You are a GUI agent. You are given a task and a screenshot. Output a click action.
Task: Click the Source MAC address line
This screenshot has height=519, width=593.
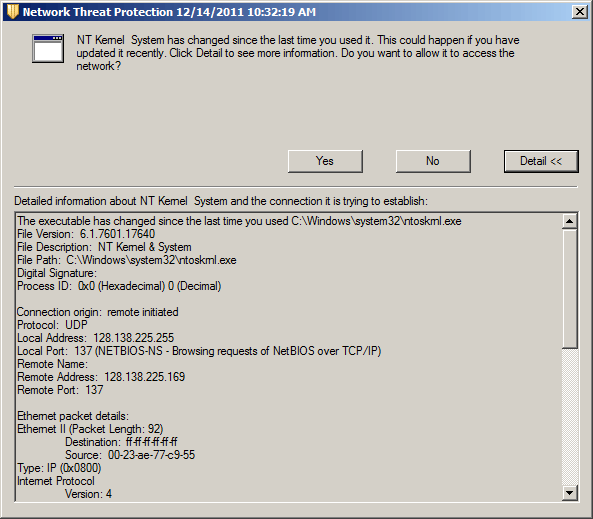(130, 455)
